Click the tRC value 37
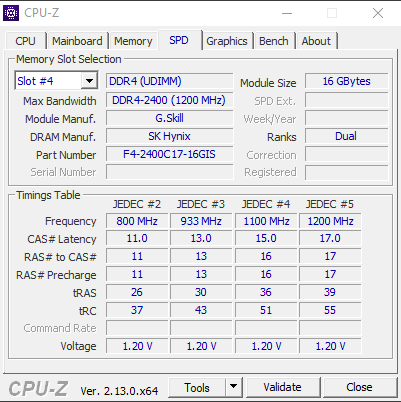Viewport: 401px width, 402px height. point(137,310)
